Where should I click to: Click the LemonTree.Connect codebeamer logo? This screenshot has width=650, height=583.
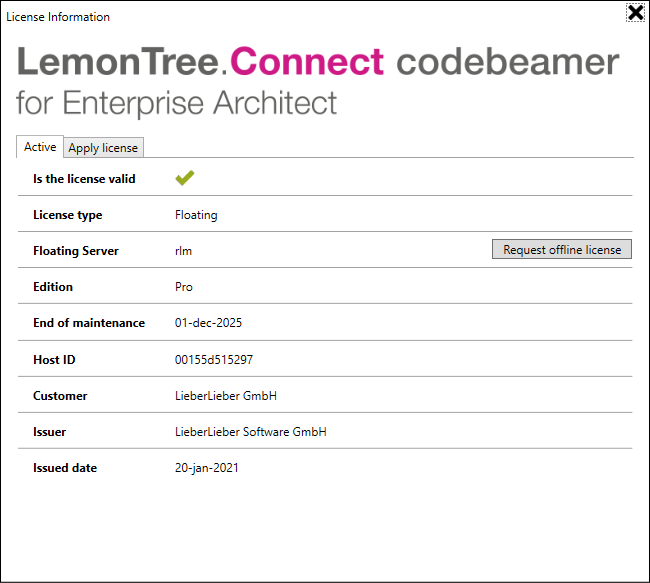pos(318,62)
